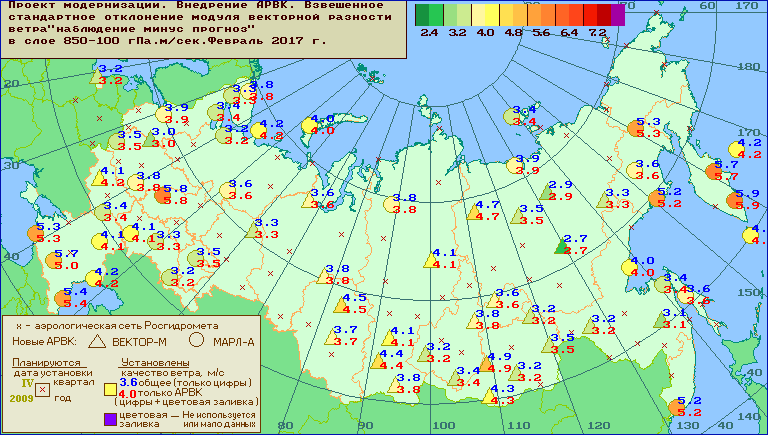Click the triangle station marked 3.0
The height and width of the screenshot is (435, 768).
click(150, 140)
